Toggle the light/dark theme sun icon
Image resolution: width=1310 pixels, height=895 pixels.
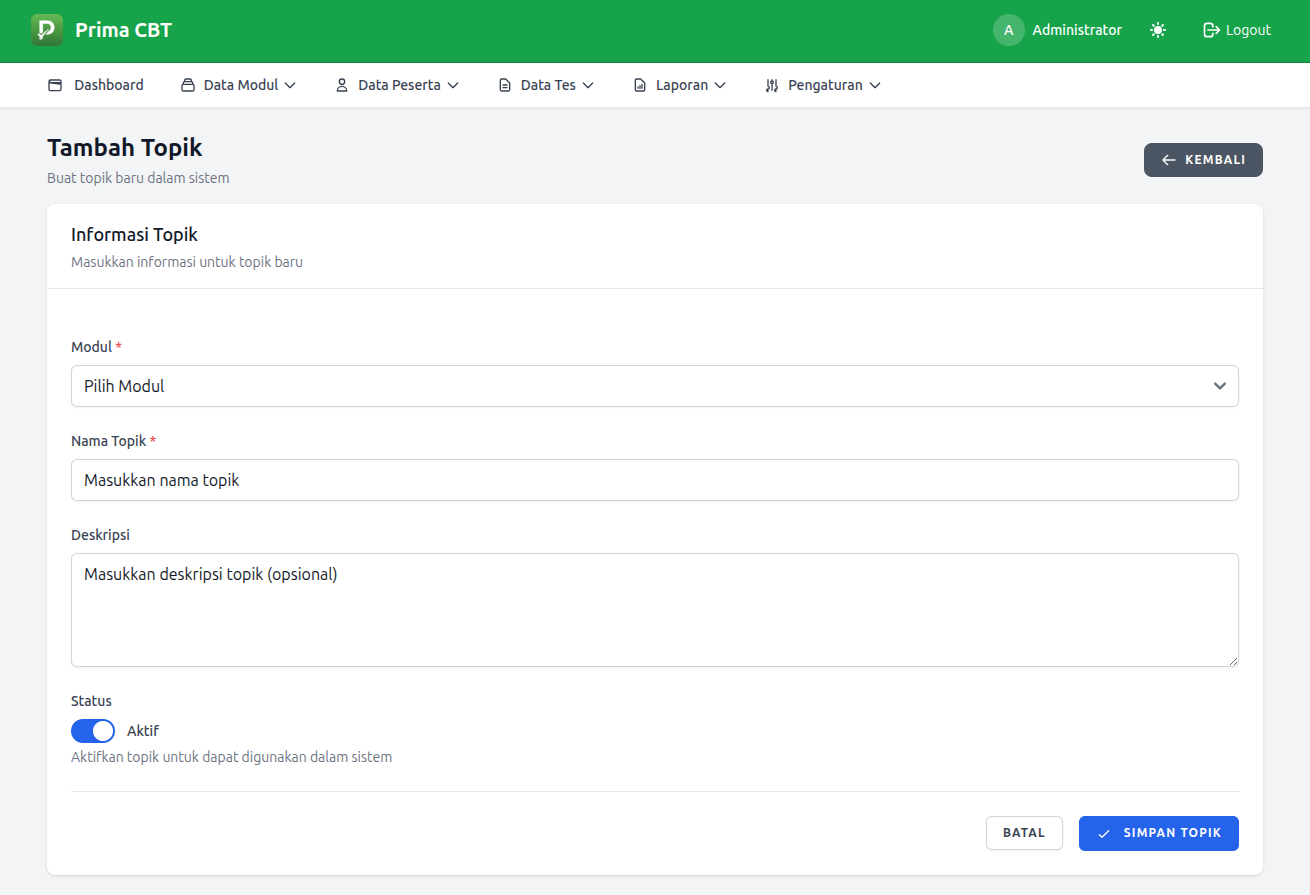tap(1158, 30)
